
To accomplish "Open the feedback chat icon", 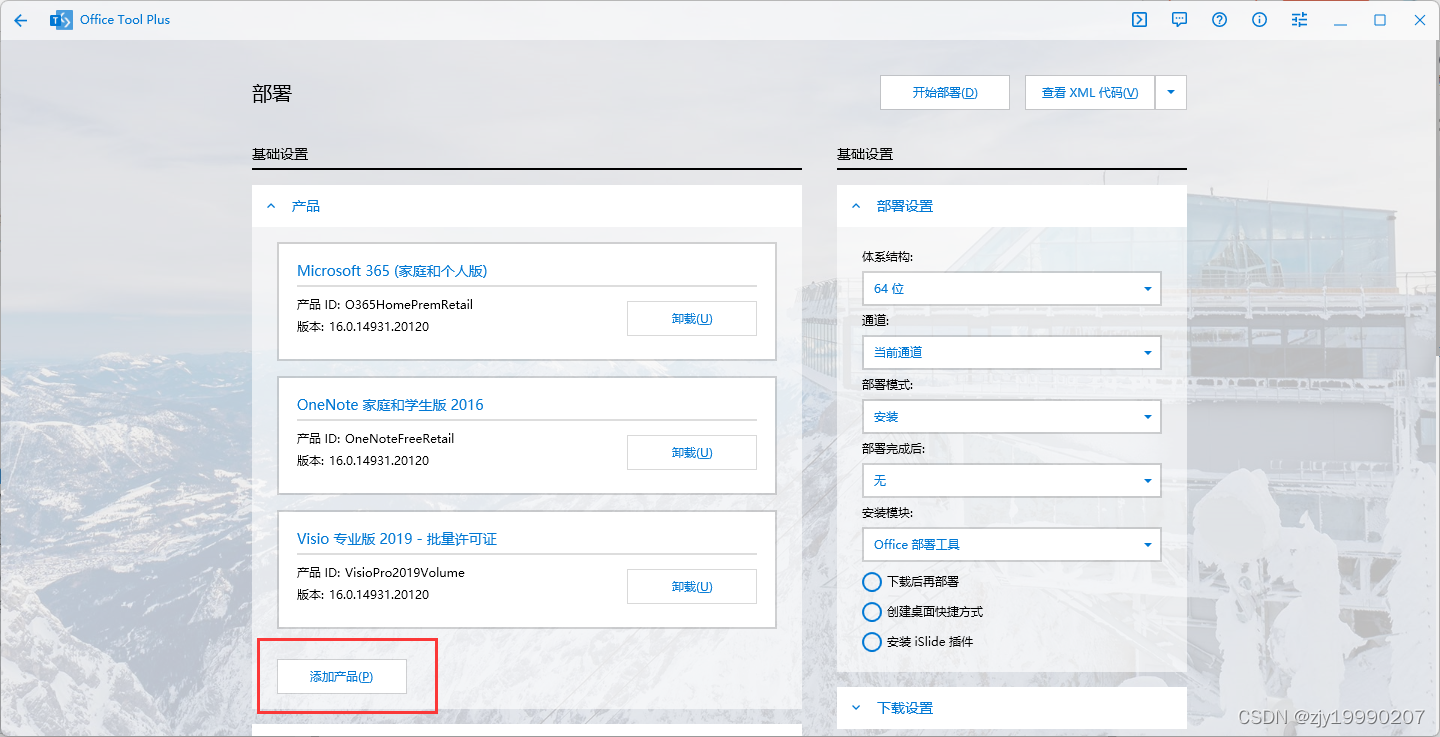I will (1179, 20).
